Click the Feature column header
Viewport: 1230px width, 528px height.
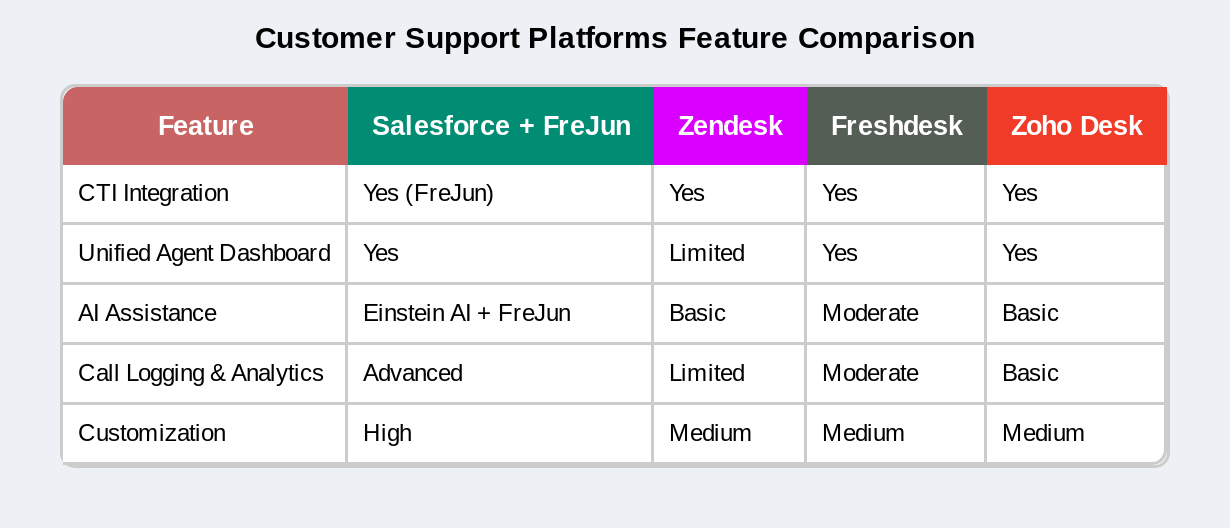[205, 126]
